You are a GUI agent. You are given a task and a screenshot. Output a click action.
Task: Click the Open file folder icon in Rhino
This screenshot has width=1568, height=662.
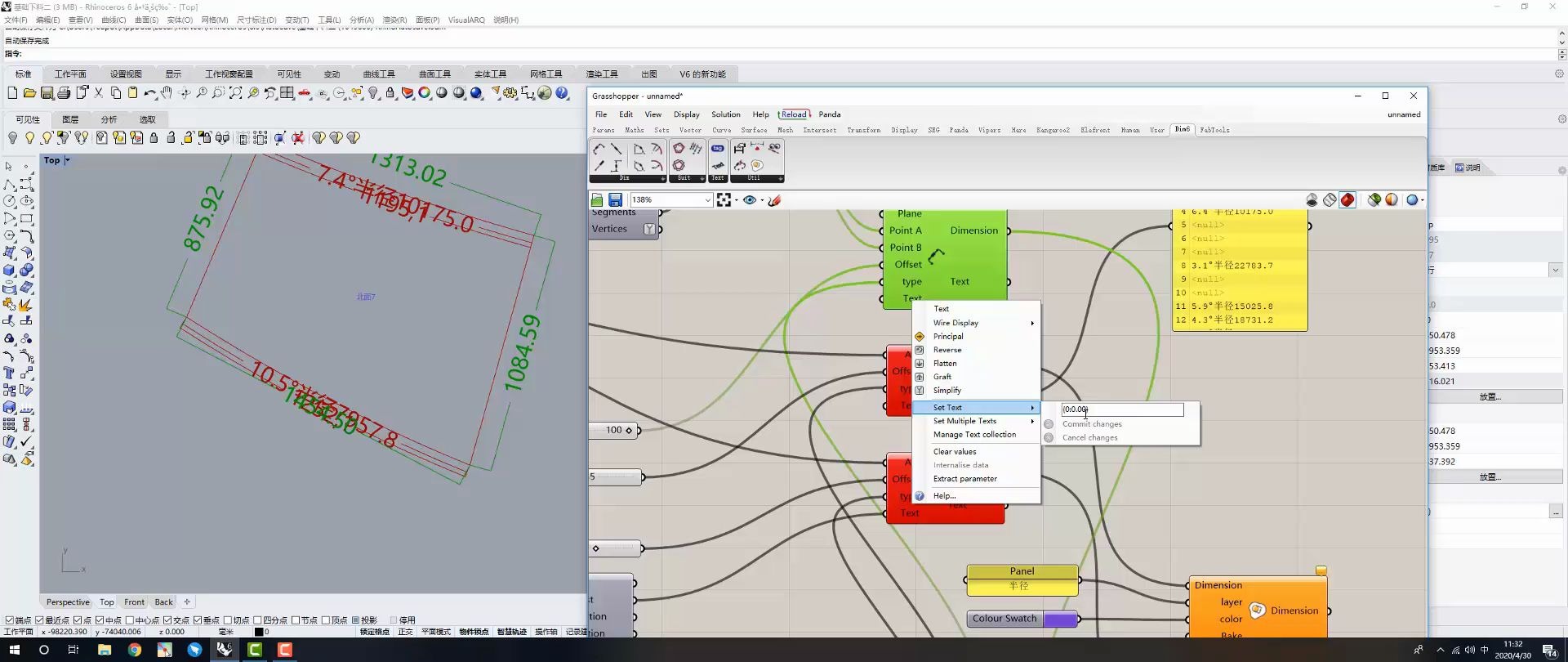pyautogui.click(x=29, y=93)
